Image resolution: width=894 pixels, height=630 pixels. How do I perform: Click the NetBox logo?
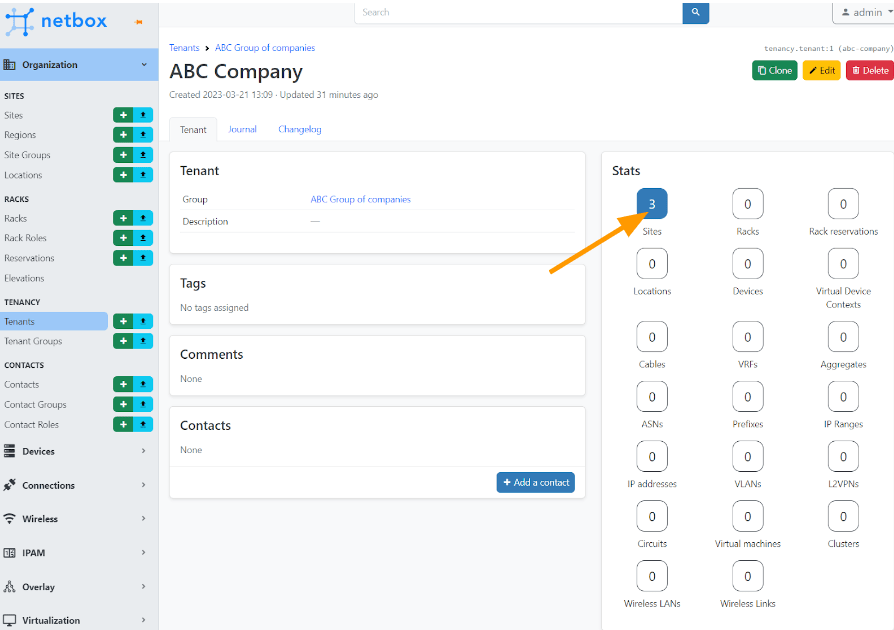tap(56, 22)
